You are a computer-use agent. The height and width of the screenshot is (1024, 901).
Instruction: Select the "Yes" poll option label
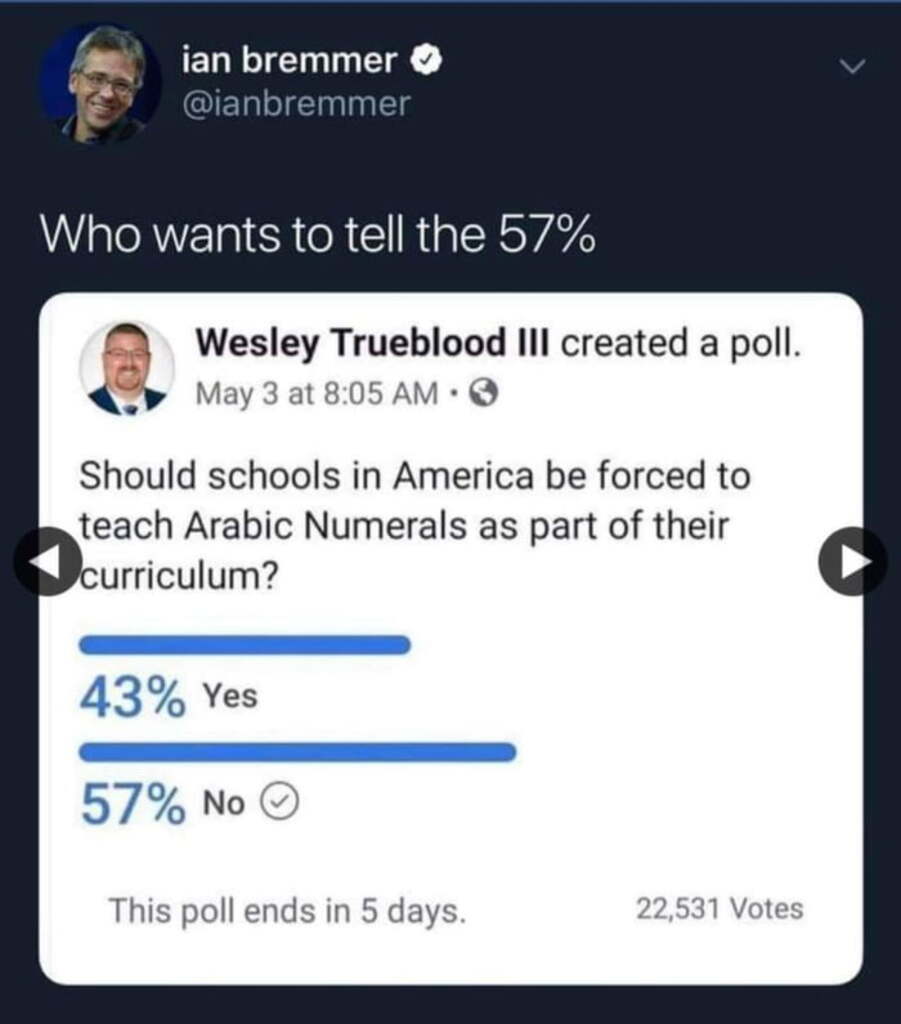[230, 695]
